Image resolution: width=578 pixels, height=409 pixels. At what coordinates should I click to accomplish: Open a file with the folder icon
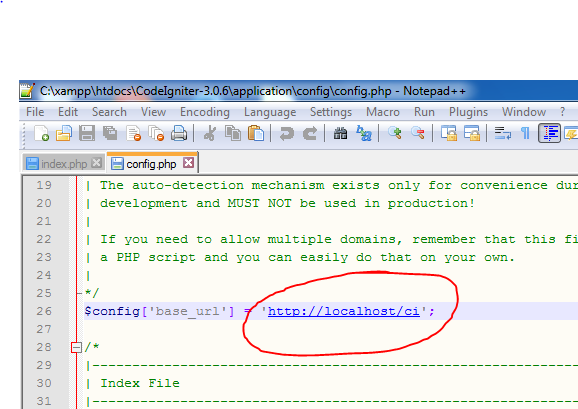(x=64, y=133)
